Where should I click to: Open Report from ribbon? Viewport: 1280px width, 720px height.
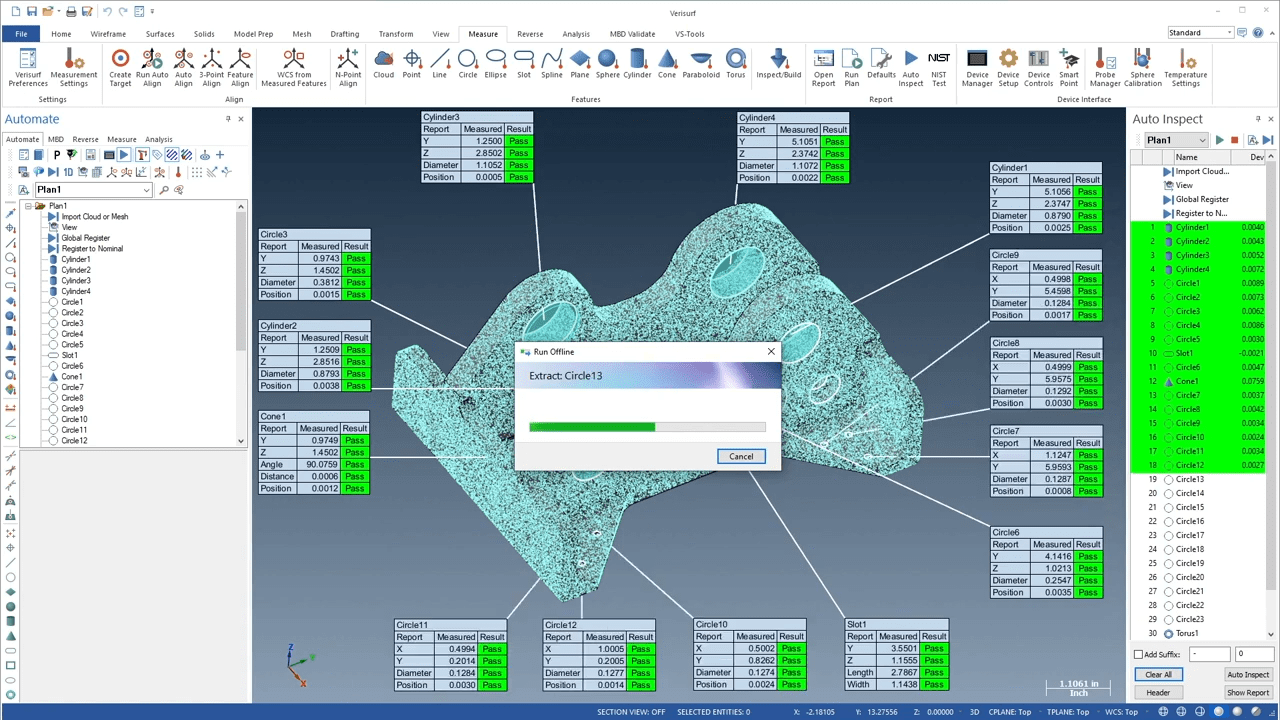[x=824, y=67]
